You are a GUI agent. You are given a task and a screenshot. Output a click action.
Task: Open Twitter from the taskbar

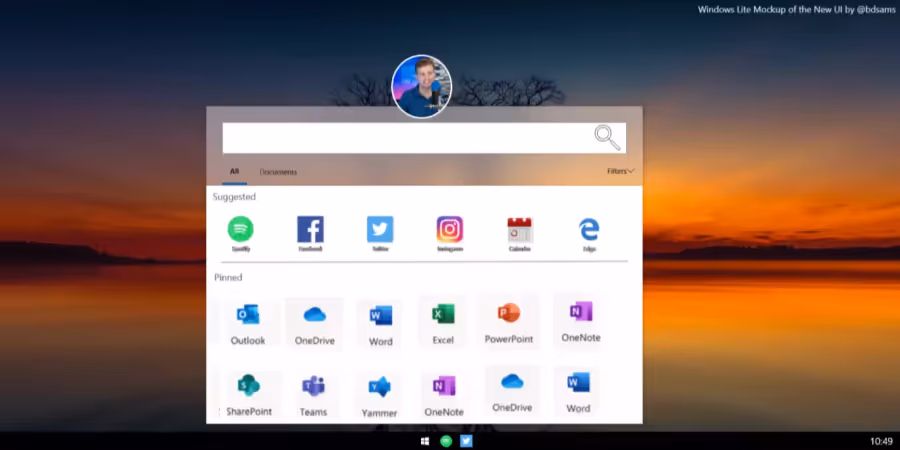tap(466, 441)
